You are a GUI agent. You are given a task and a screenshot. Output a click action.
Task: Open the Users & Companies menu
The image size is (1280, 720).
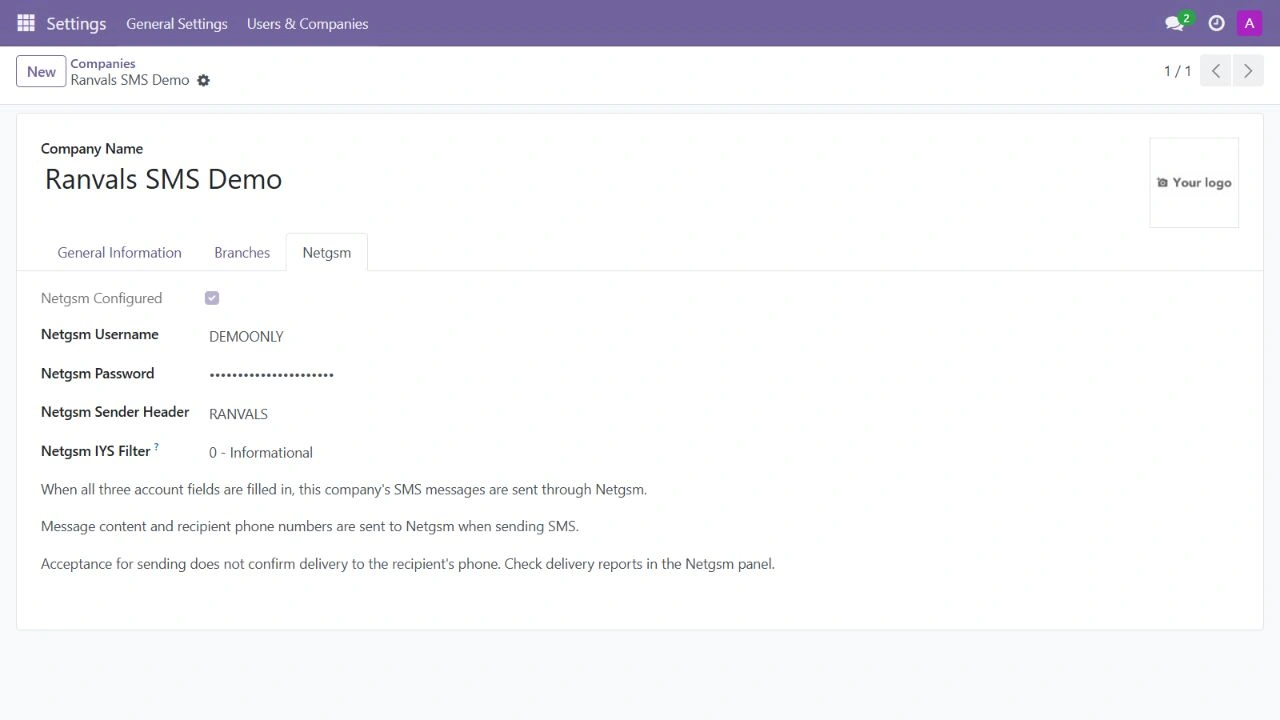click(x=308, y=23)
